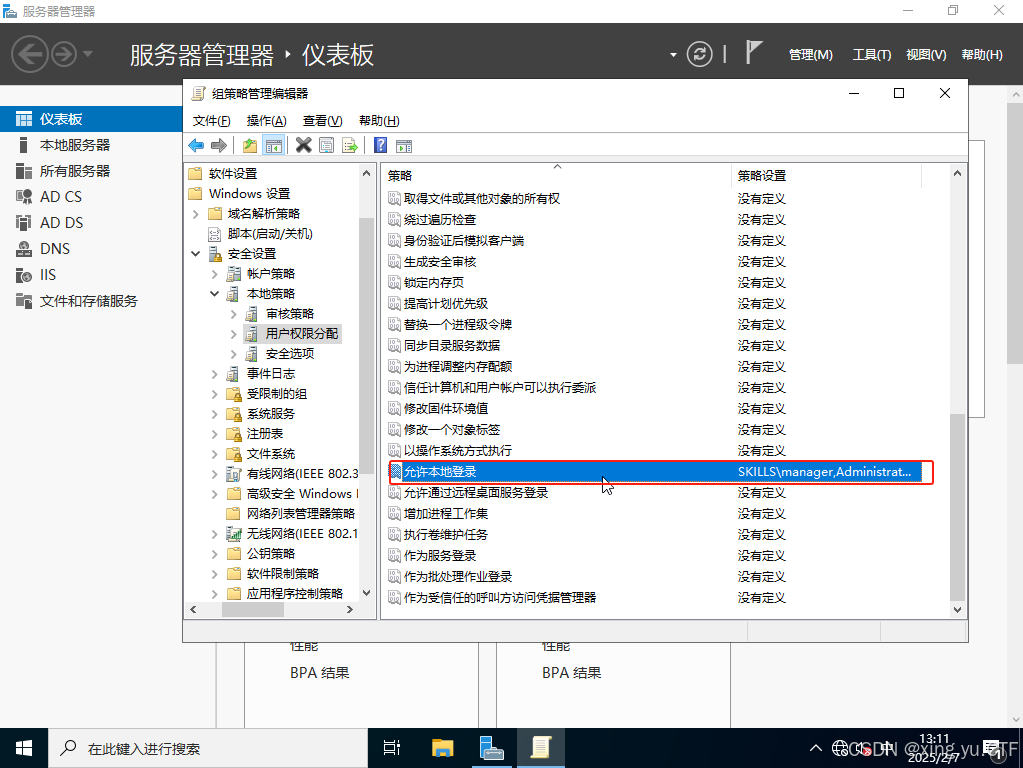Click the back arrow in editor toolbar

[x=196, y=146]
